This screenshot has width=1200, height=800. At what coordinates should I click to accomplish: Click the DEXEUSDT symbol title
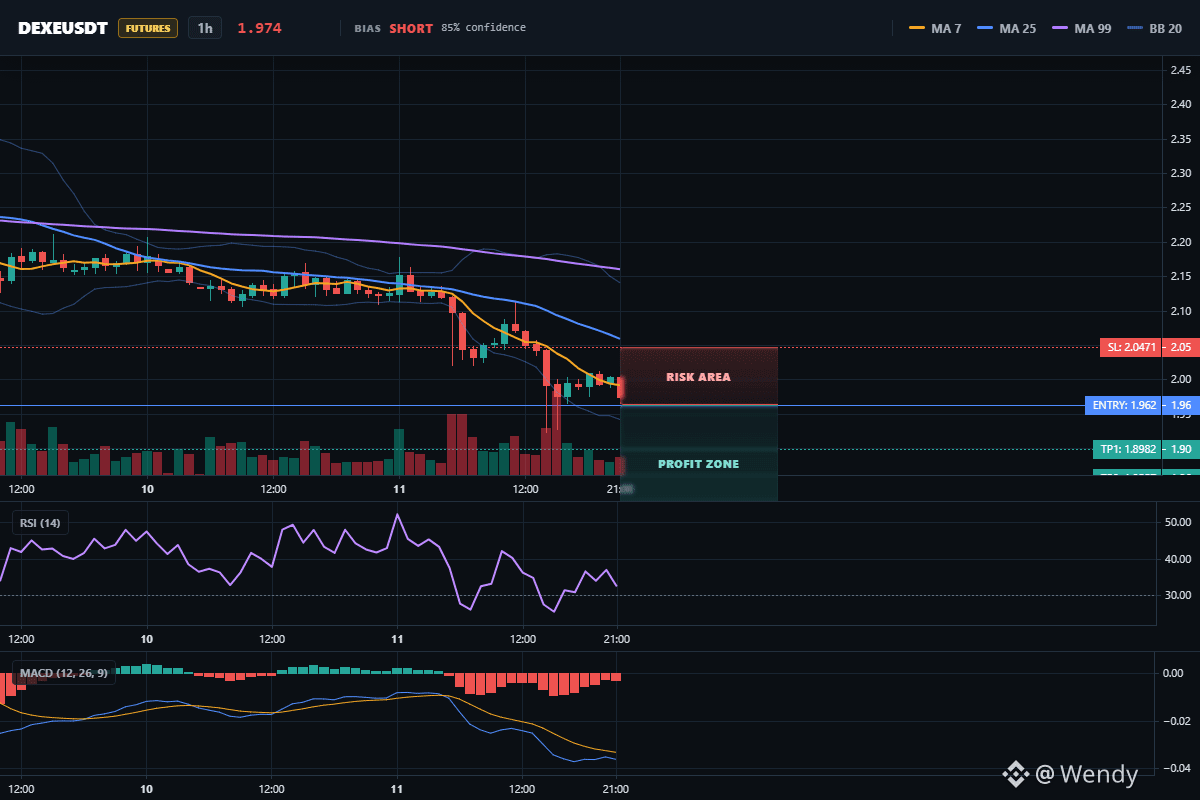[63, 28]
